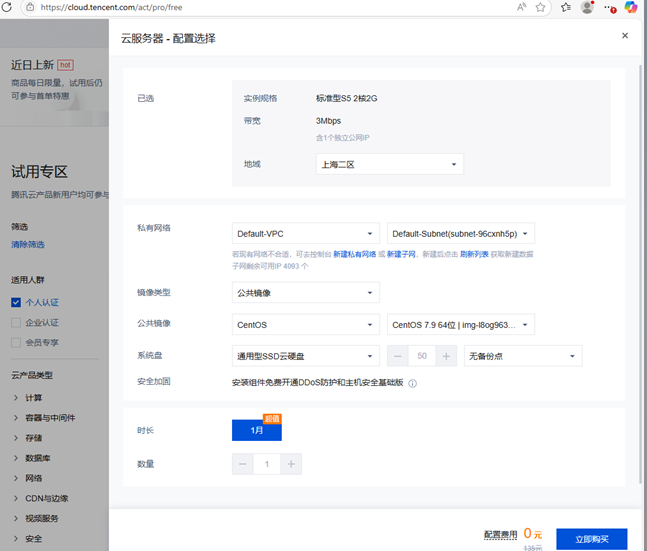Open the Copilot icon in the browser toolbar
The image size is (647, 551).
[630, 7]
